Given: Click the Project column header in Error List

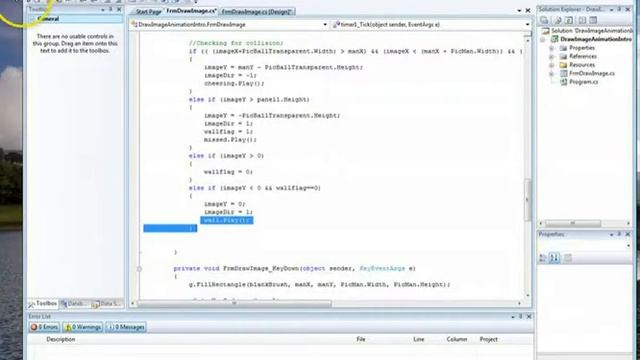Looking at the screenshot, I should [x=488, y=339].
